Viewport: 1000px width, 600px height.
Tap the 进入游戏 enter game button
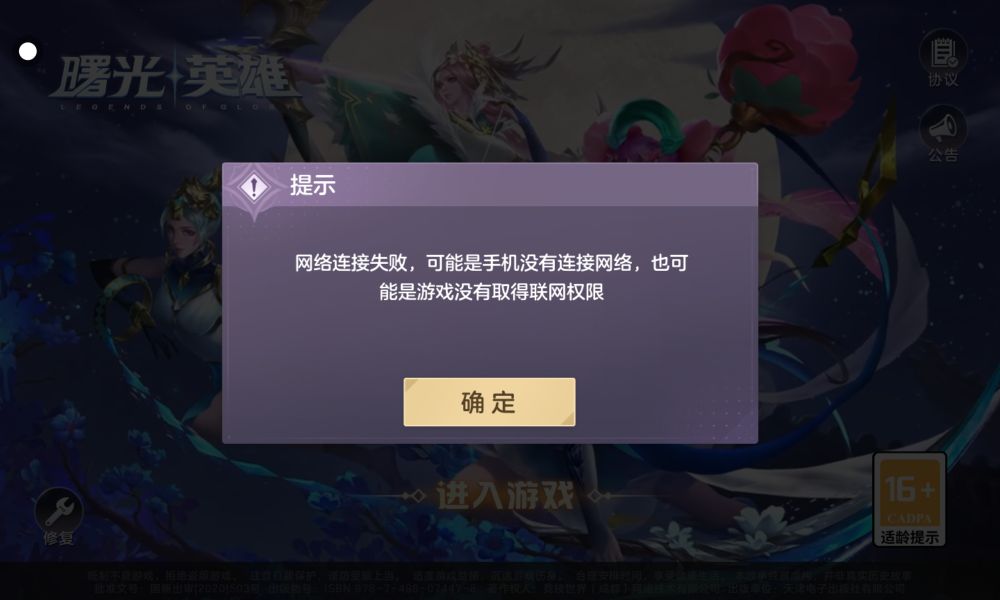504,495
